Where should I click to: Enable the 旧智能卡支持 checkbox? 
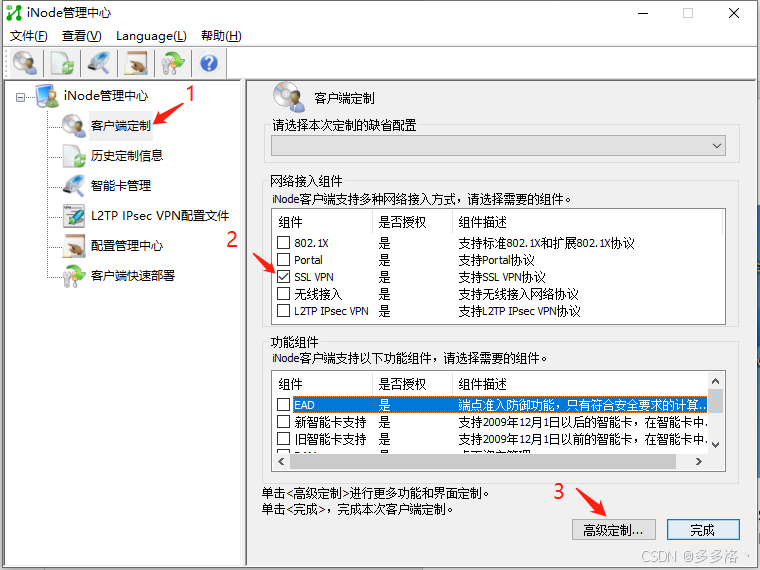[x=284, y=439]
